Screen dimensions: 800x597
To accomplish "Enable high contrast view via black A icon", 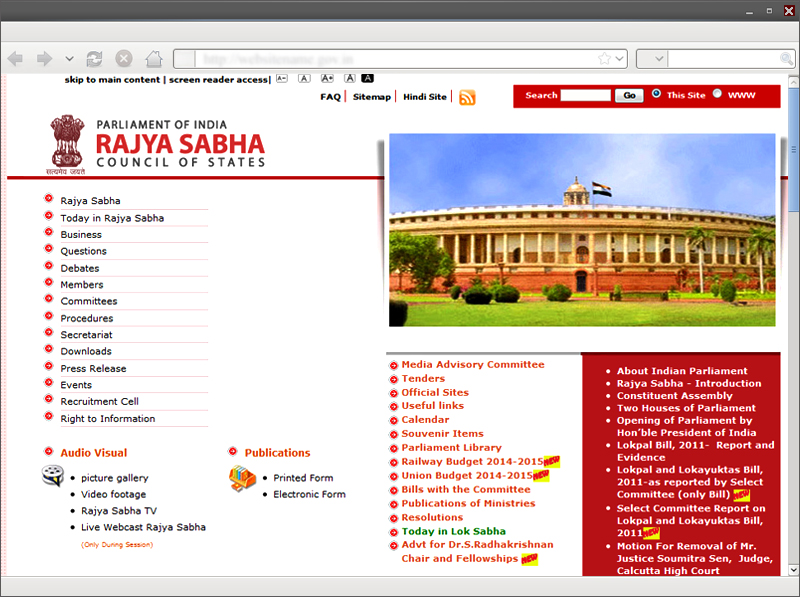I will coord(367,78).
